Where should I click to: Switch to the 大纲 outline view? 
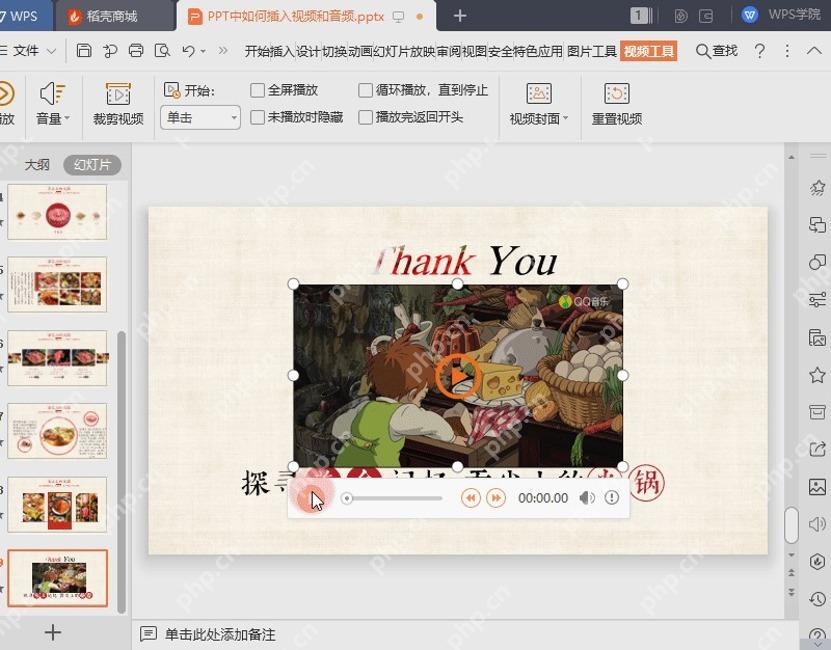(x=37, y=164)
